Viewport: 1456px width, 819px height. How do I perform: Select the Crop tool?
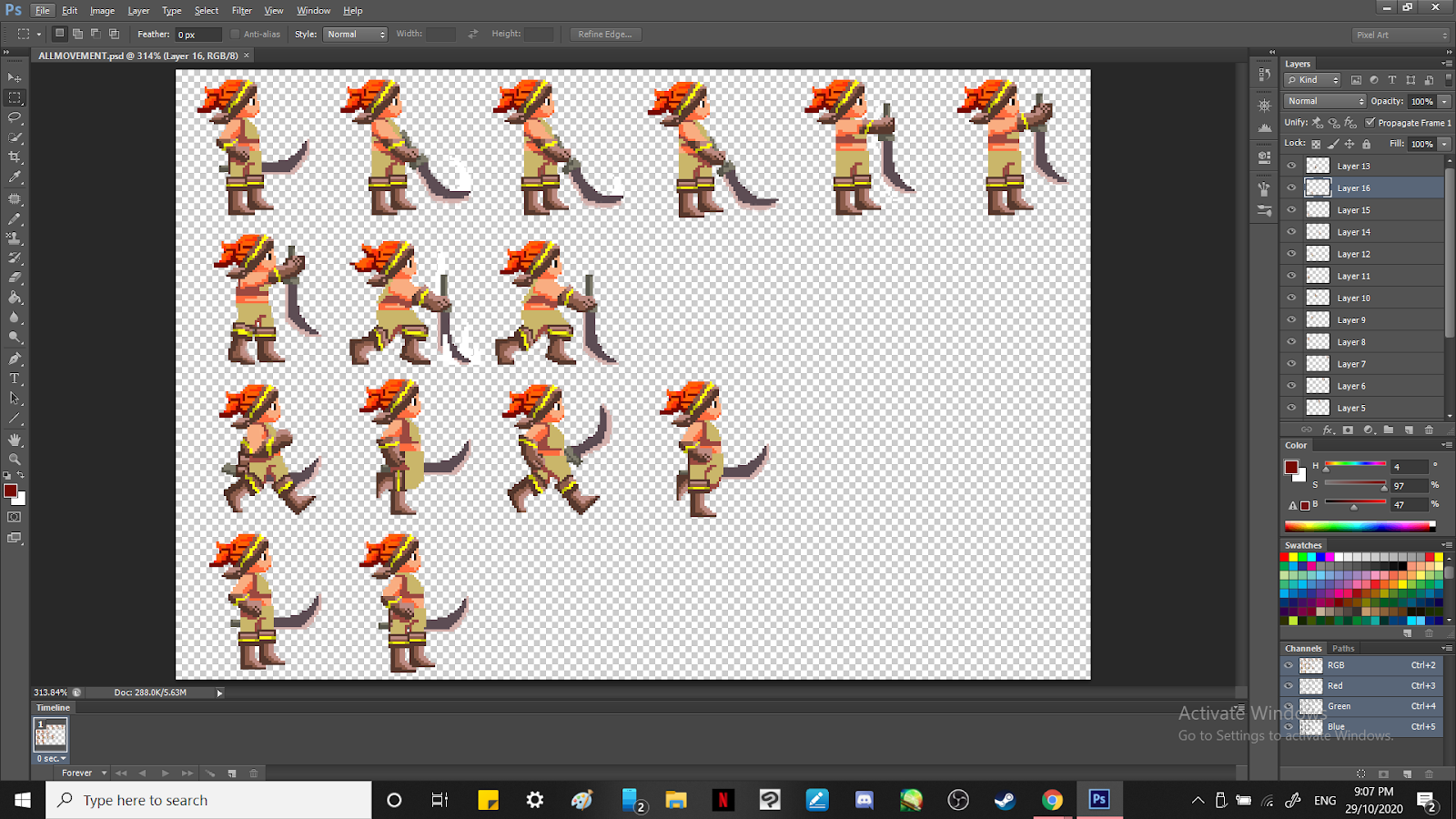click(15, 157)
